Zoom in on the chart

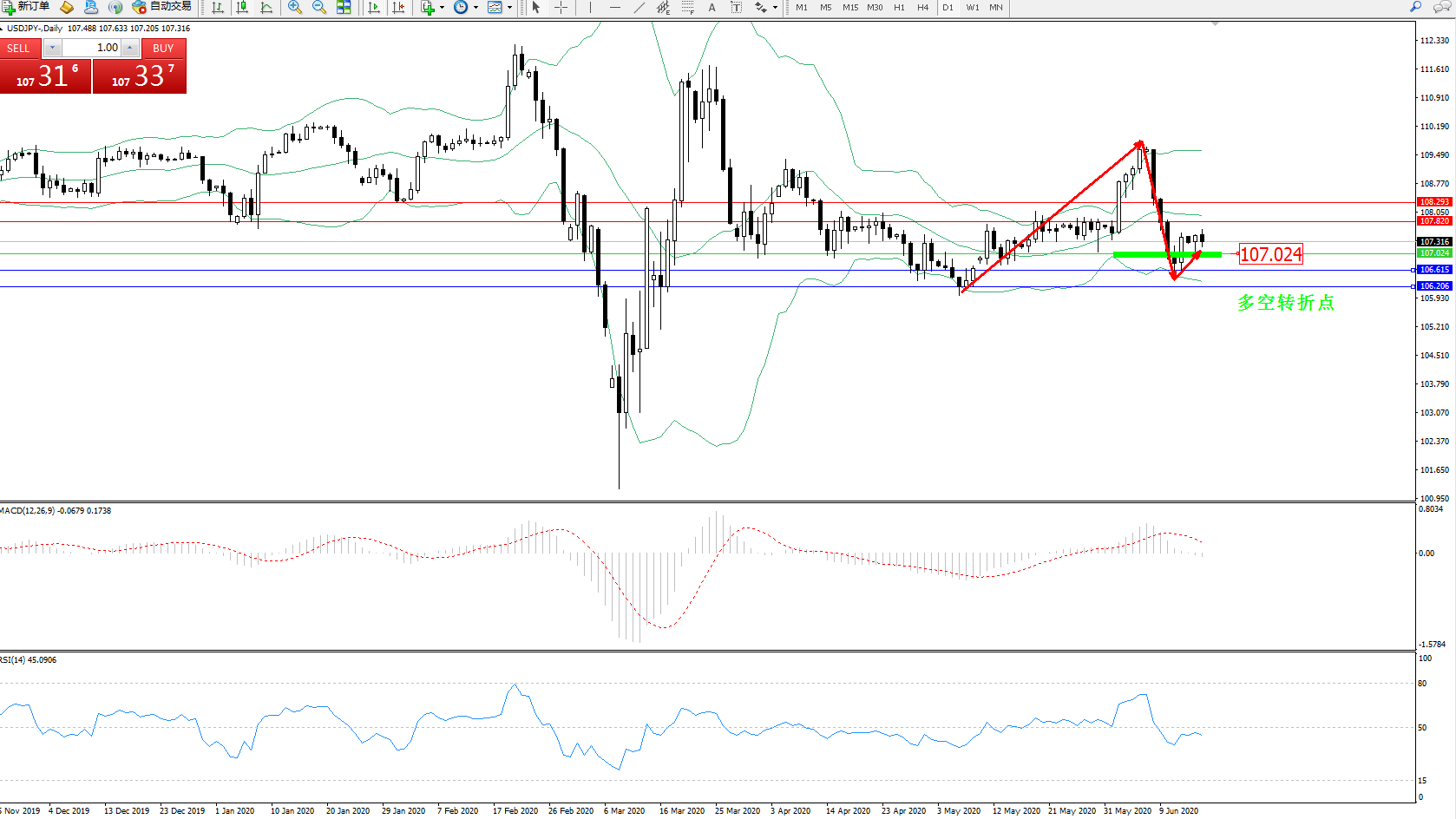295,7
